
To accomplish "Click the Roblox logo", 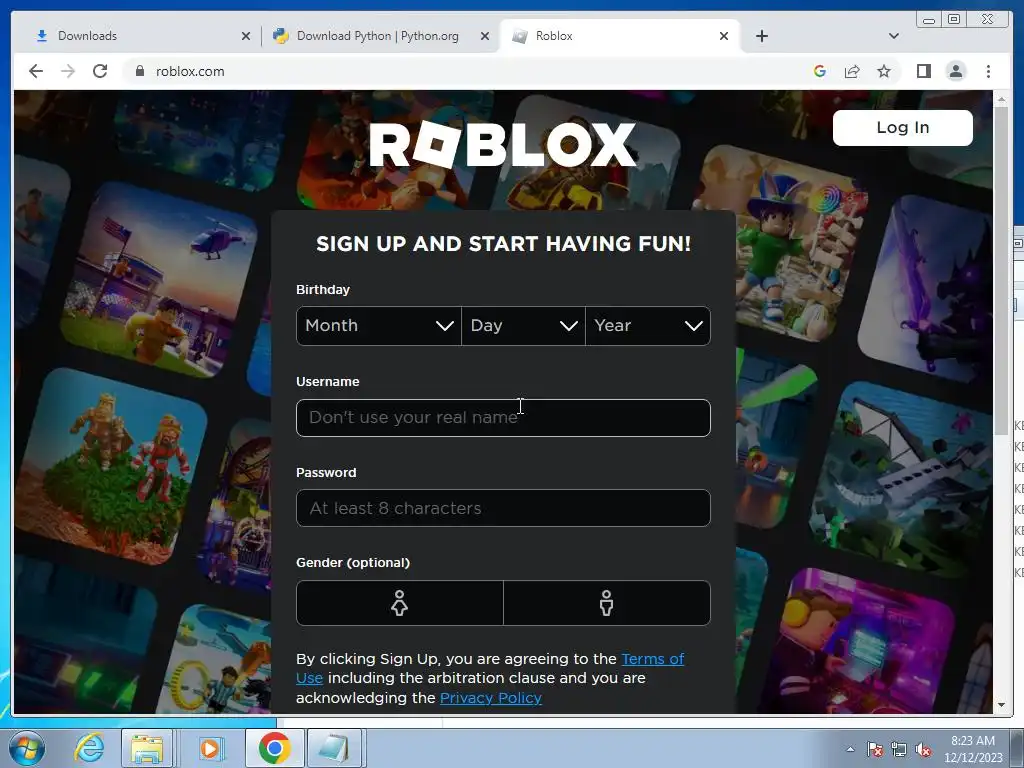I will [502, 144].
